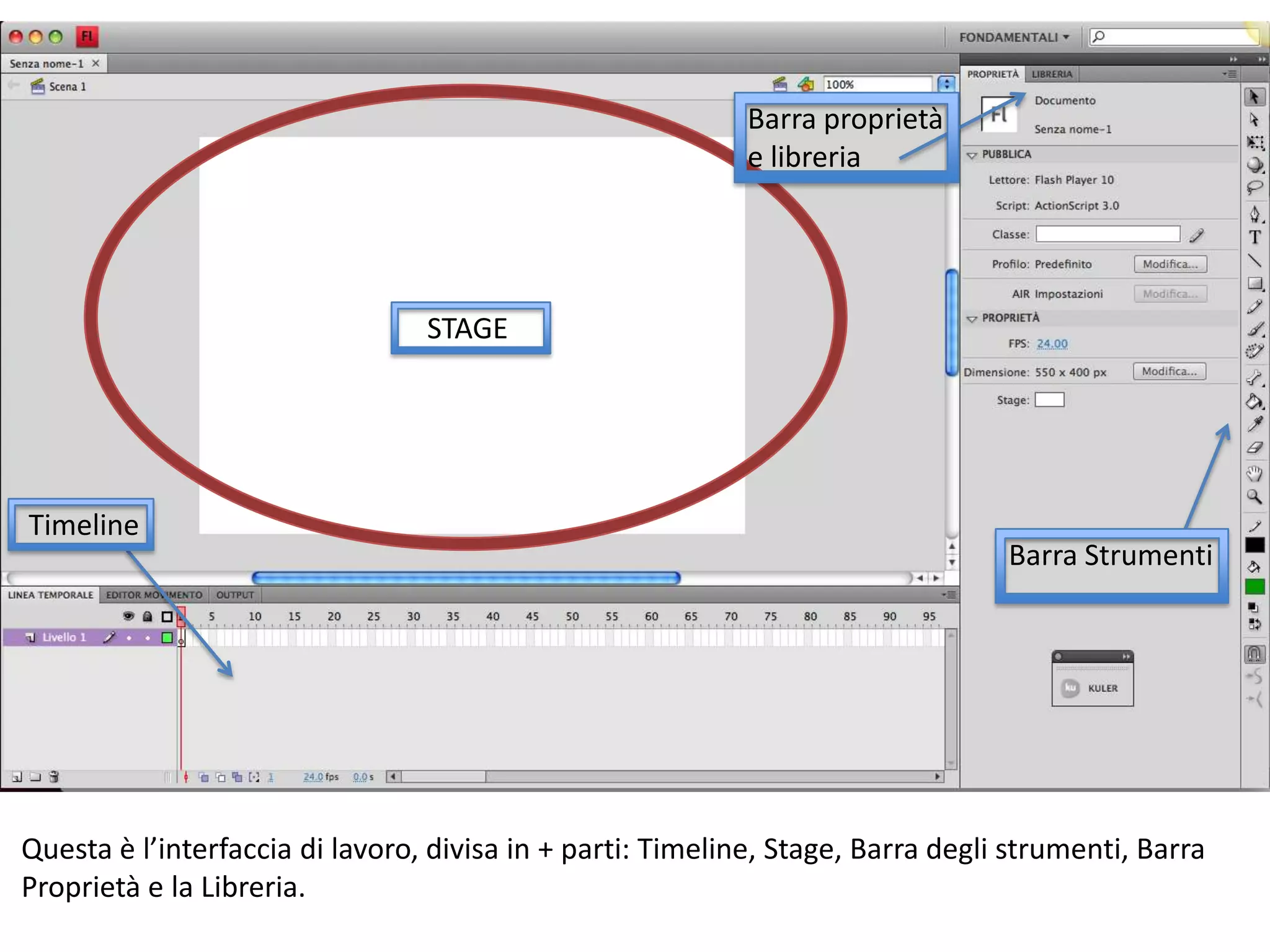Toggle lock icon for all layers
Image resolution: width=1270 pixels, height=952 pixels.
click(148, 616)
